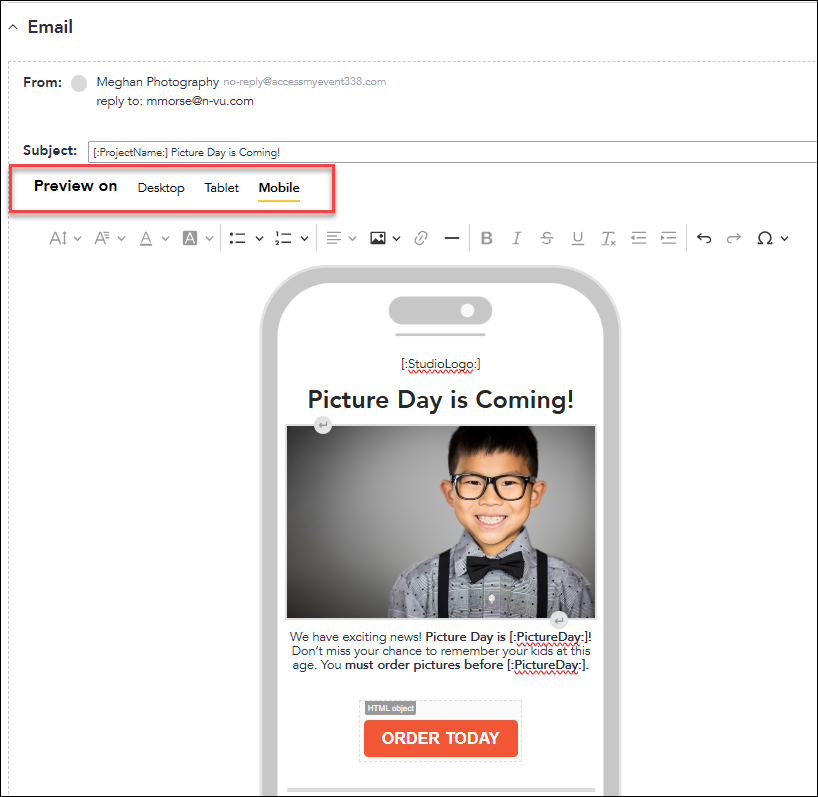Expand the font family dropdown arrow

tap(122, 238)
